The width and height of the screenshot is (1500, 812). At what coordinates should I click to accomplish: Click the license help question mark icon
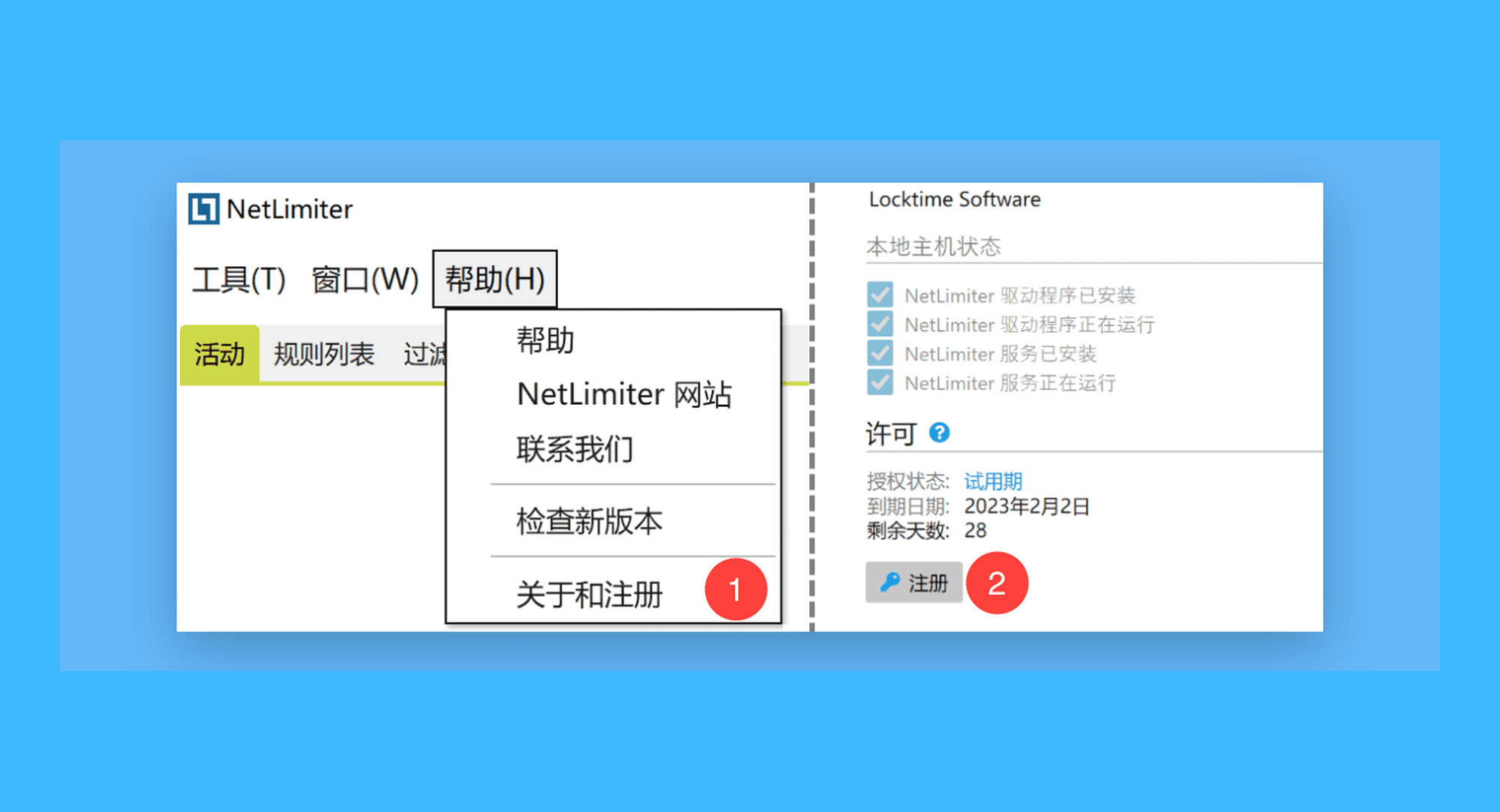pos(939,433)
